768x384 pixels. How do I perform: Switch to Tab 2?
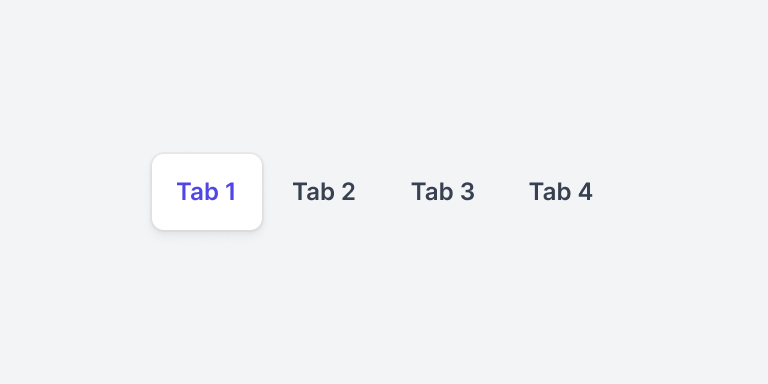[324, 192]
